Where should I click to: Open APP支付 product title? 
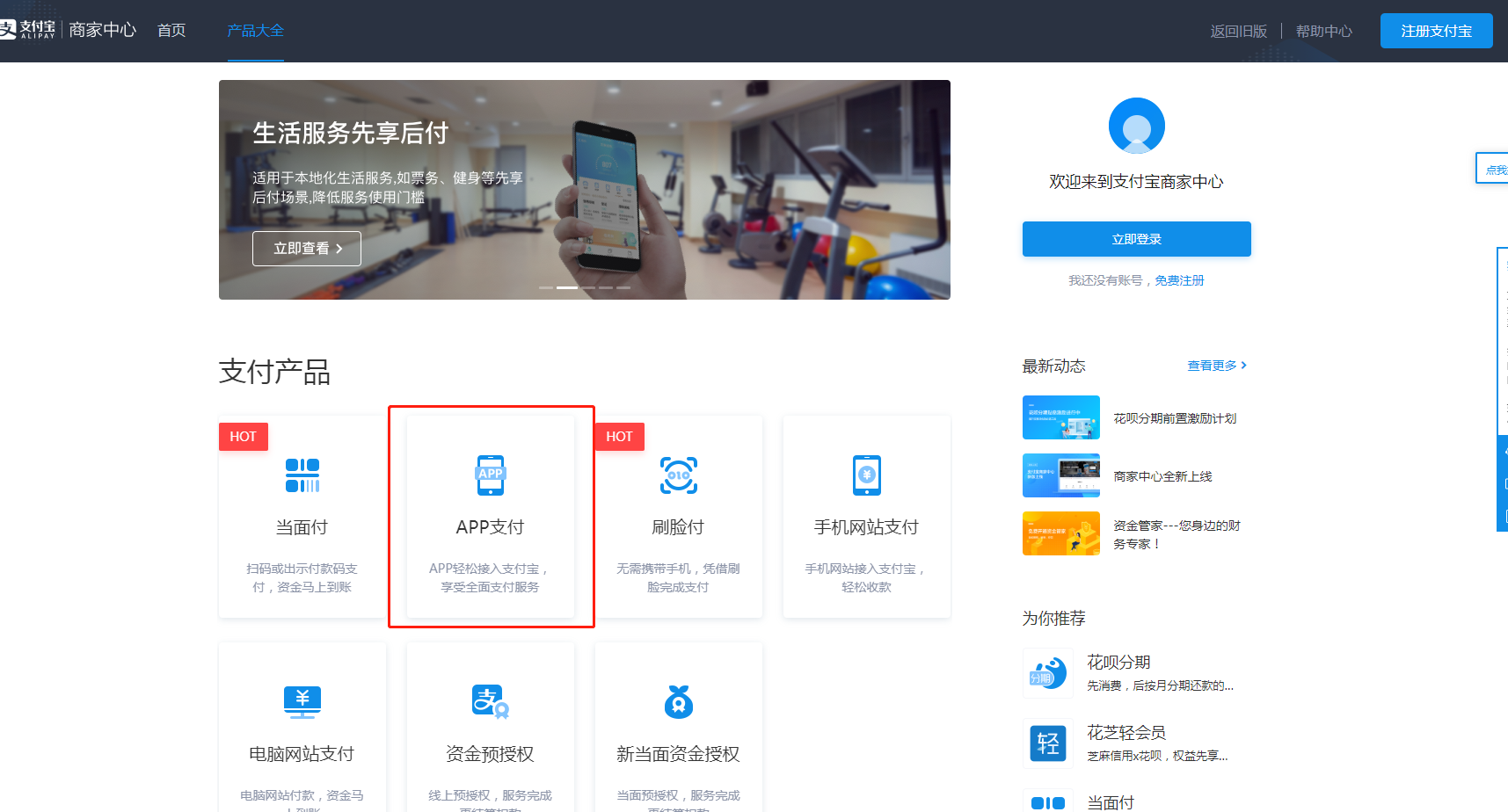[x=491, y=527]
